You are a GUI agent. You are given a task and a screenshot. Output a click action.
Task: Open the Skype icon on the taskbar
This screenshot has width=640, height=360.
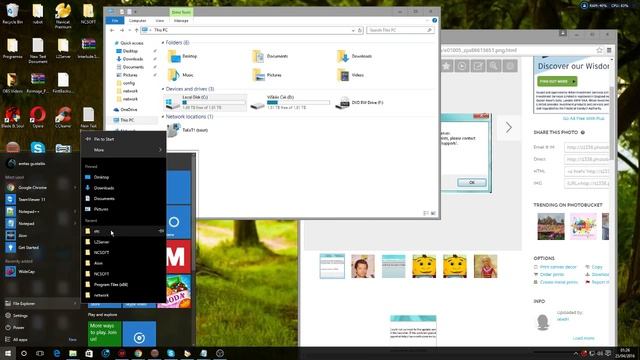pos(171,353)
